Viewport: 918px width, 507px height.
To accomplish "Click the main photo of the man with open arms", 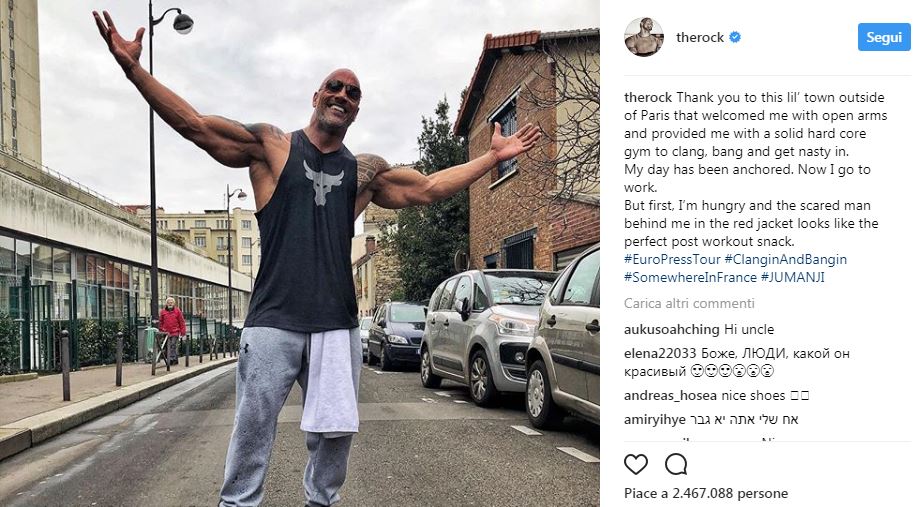I will 300,254.
